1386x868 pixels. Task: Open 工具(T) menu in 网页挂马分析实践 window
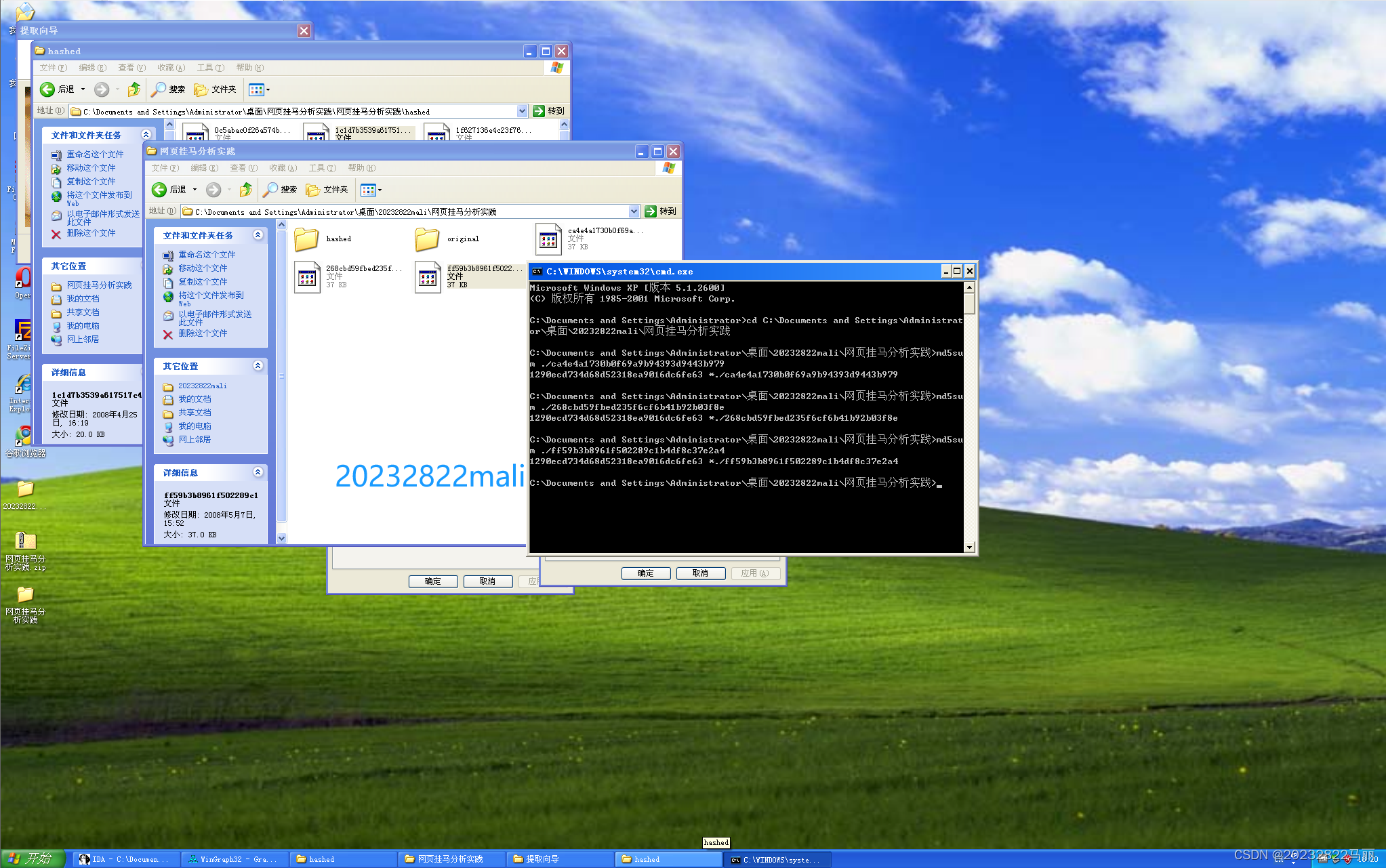(x=322, y=168)
